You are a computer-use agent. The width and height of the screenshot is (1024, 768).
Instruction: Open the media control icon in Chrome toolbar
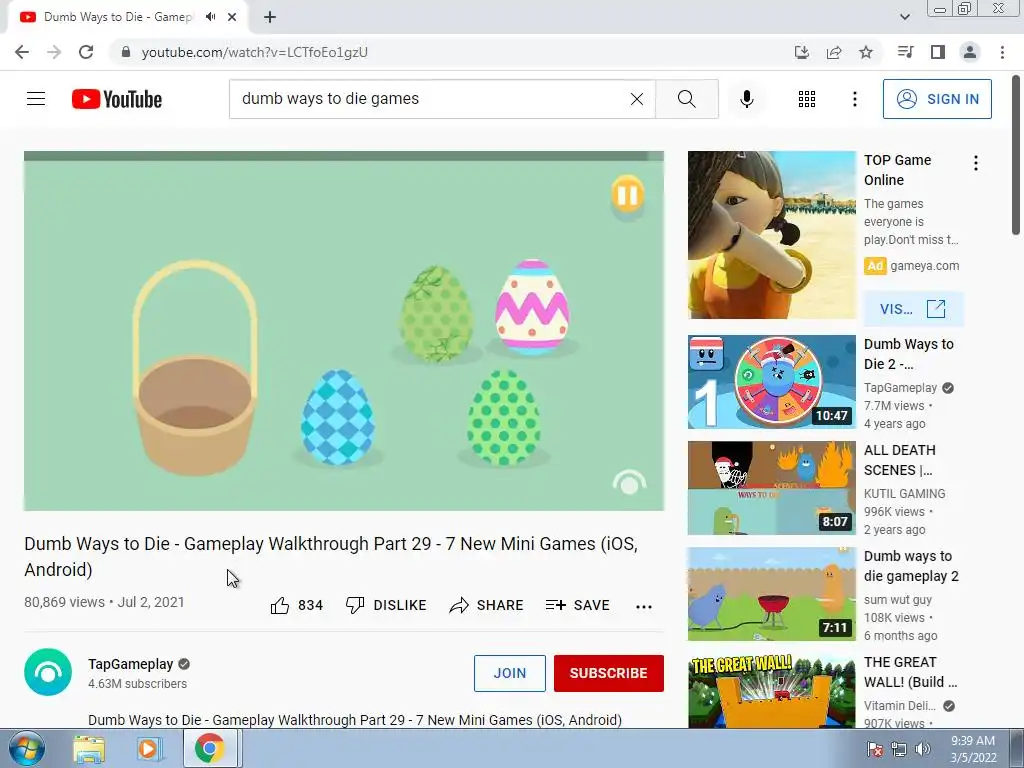905,52
